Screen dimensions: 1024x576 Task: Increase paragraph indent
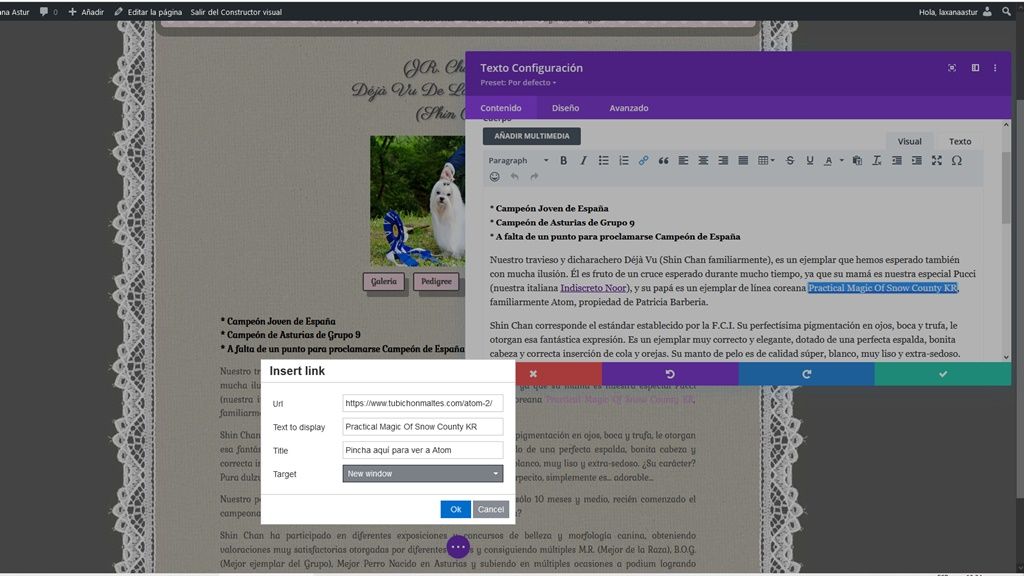point(917,161)
